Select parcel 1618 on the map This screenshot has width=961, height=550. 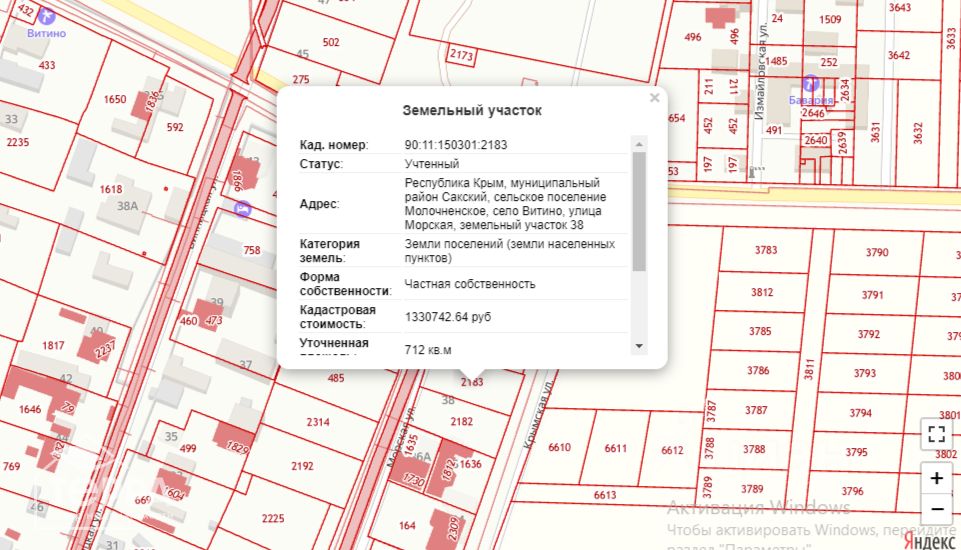(x=111, y=189)
